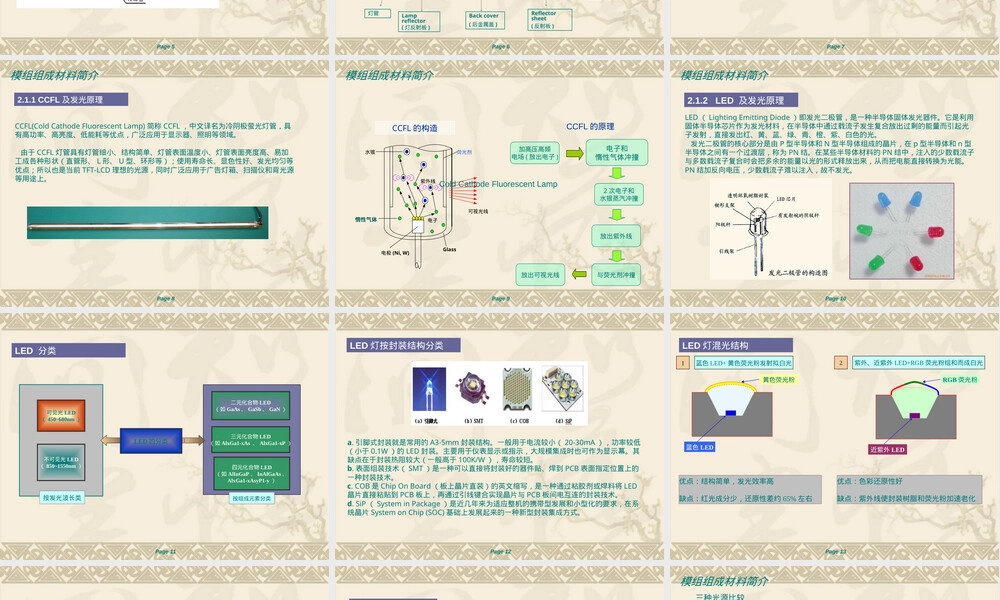
Task: Select the '(b) SMT' LED image
Action: click(x=473, y=390)
